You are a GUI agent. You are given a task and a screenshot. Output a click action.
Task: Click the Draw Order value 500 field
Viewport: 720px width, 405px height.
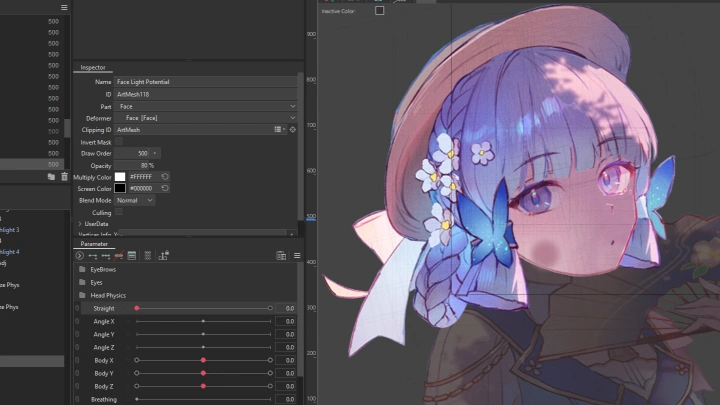tap(132, 153)
